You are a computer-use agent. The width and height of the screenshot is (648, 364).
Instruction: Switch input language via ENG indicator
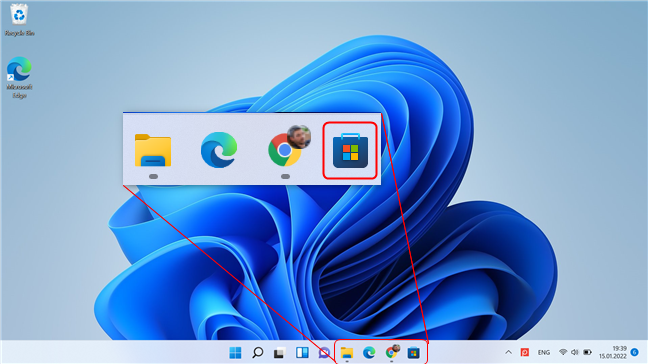(x=543, y=352)
